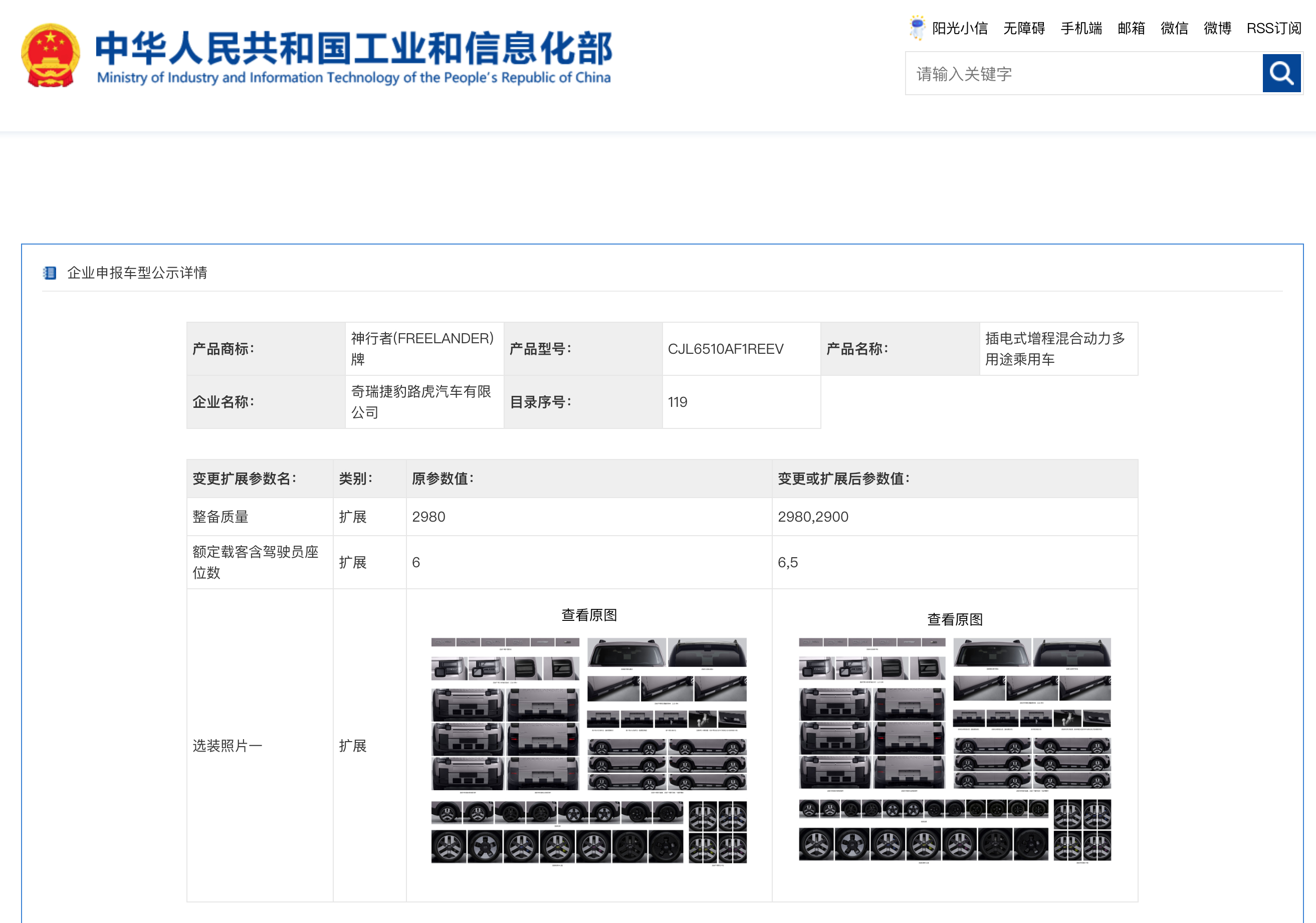Click the 企业名称 label cell

click(x=266, y=402)
